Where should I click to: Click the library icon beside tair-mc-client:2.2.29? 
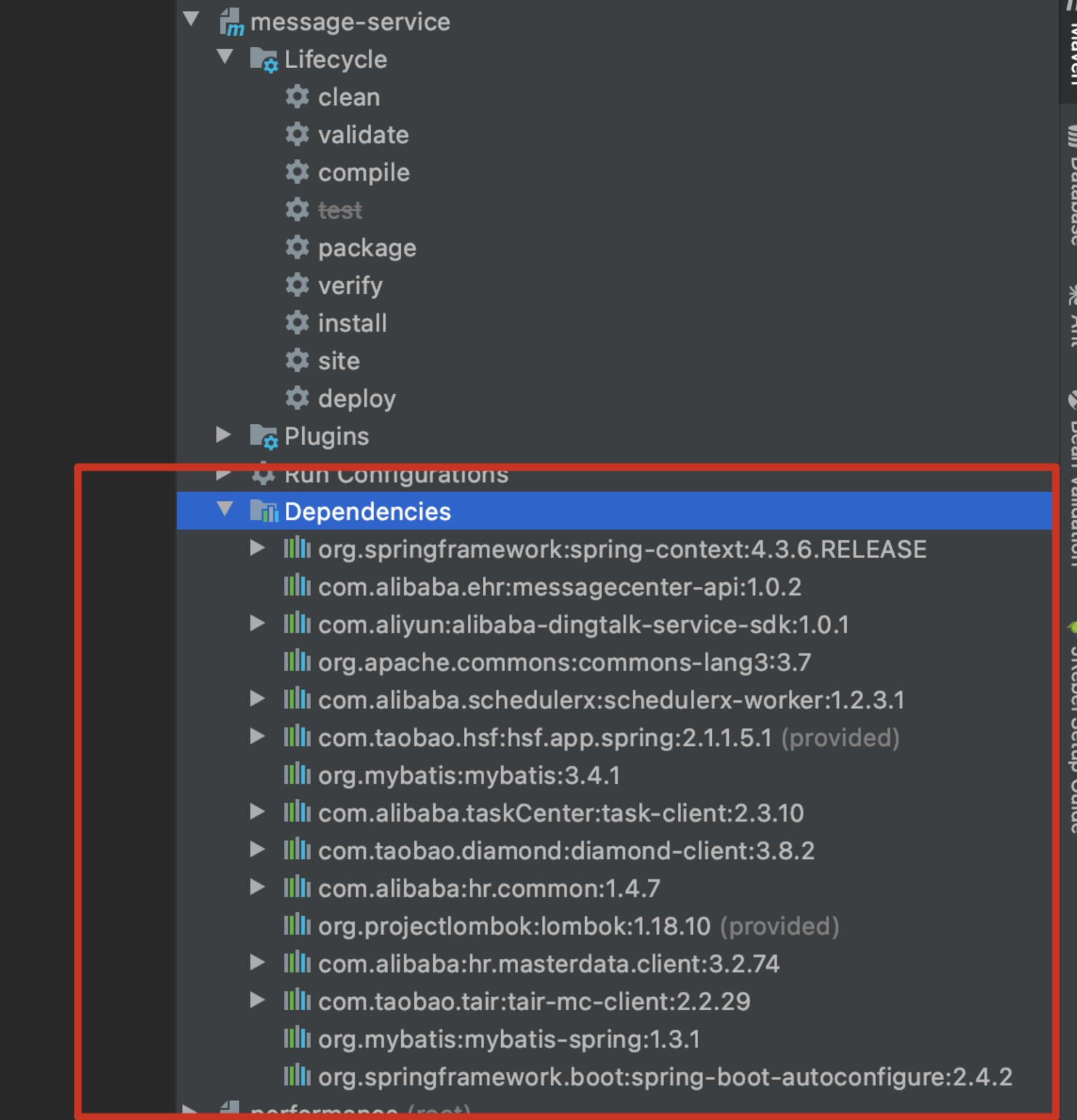[x=297, y=1000]
